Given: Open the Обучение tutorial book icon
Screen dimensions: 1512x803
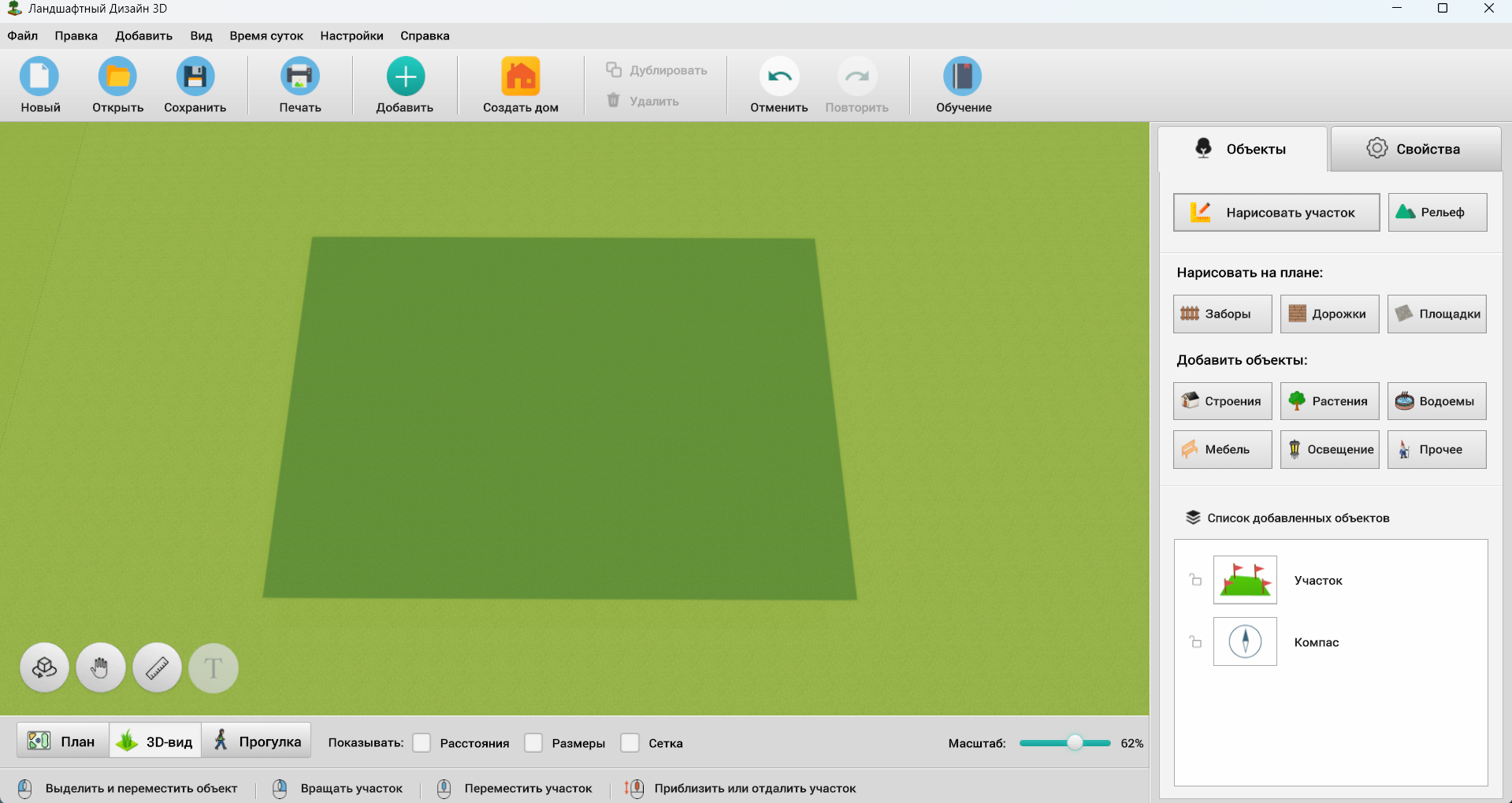Looking at the screenshot, I should coord(963,77).
